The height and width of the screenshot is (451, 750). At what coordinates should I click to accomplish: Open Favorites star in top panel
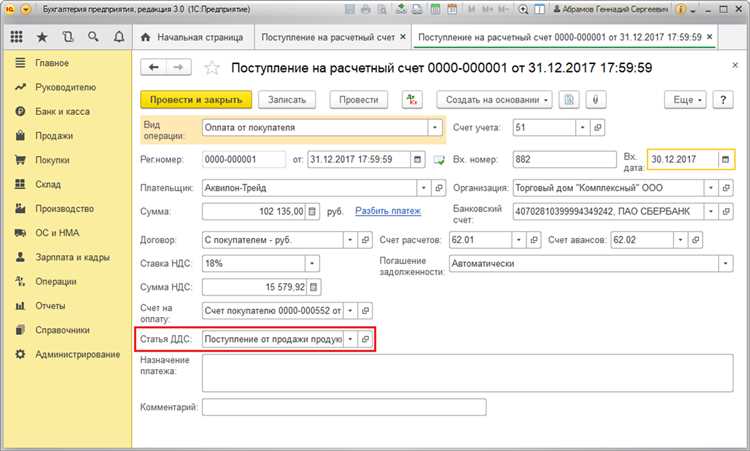pyautogui.click(x=43, y=37)
